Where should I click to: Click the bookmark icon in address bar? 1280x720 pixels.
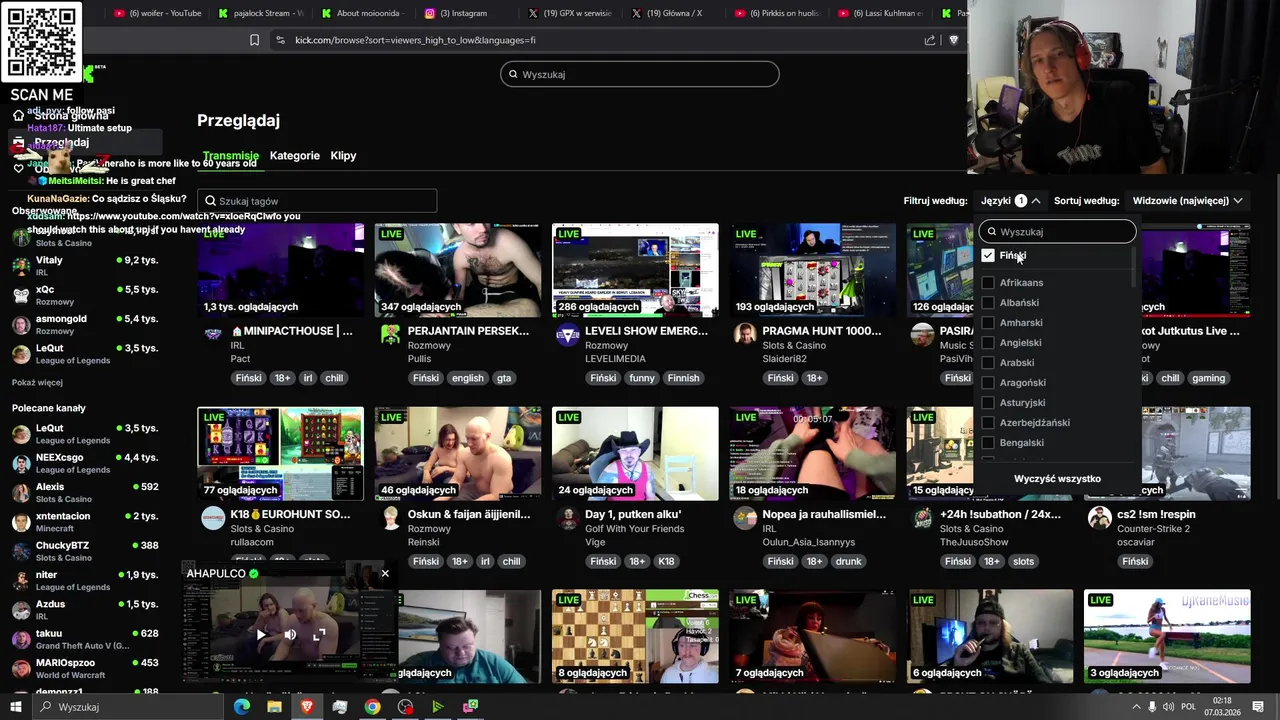(x=254, y=40)
